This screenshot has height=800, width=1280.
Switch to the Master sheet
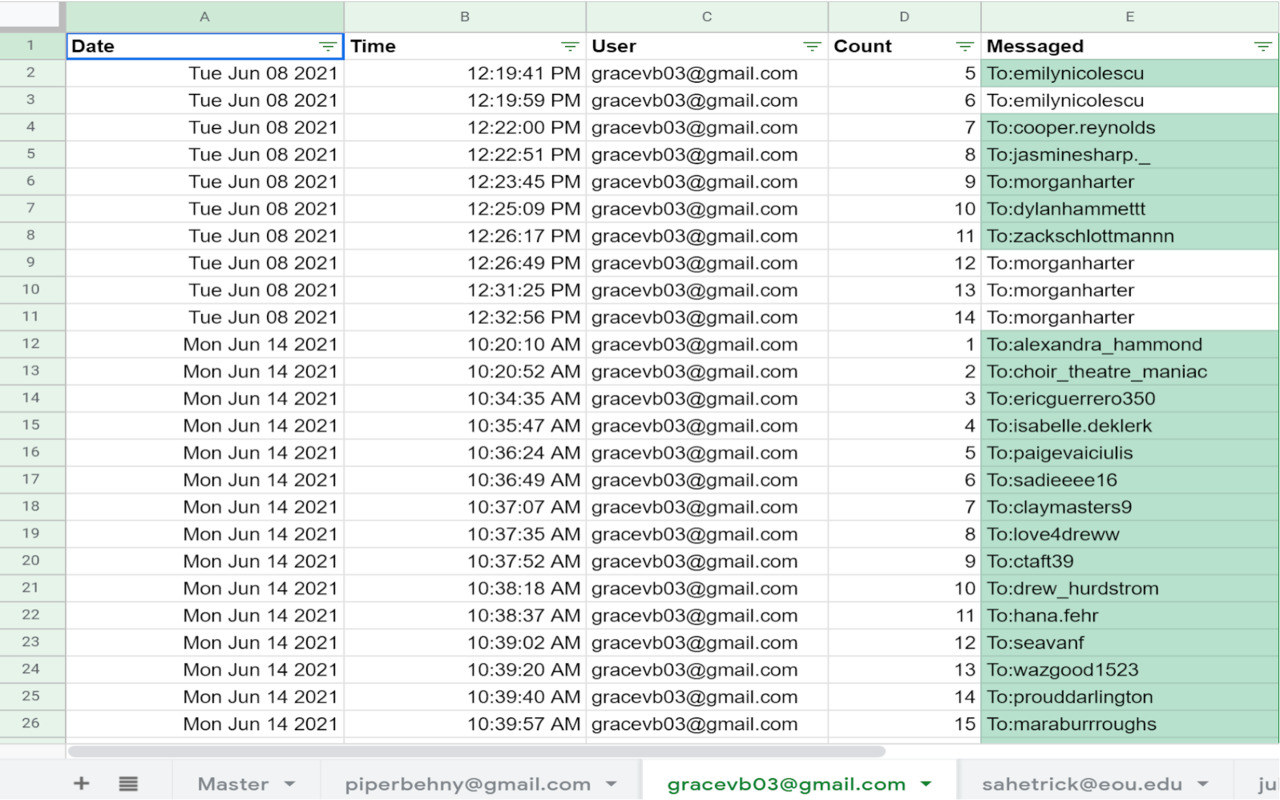click(x=232, y=784)
